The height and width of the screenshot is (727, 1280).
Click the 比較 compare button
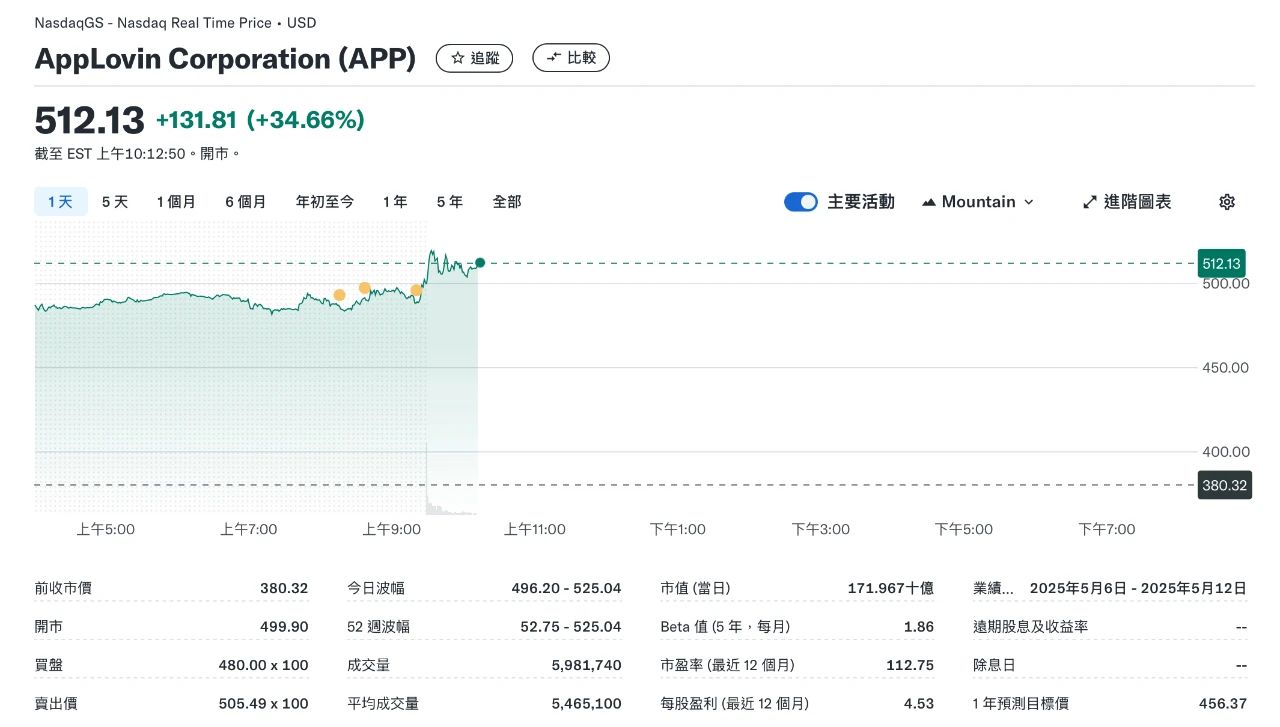(x=570, y=58)
